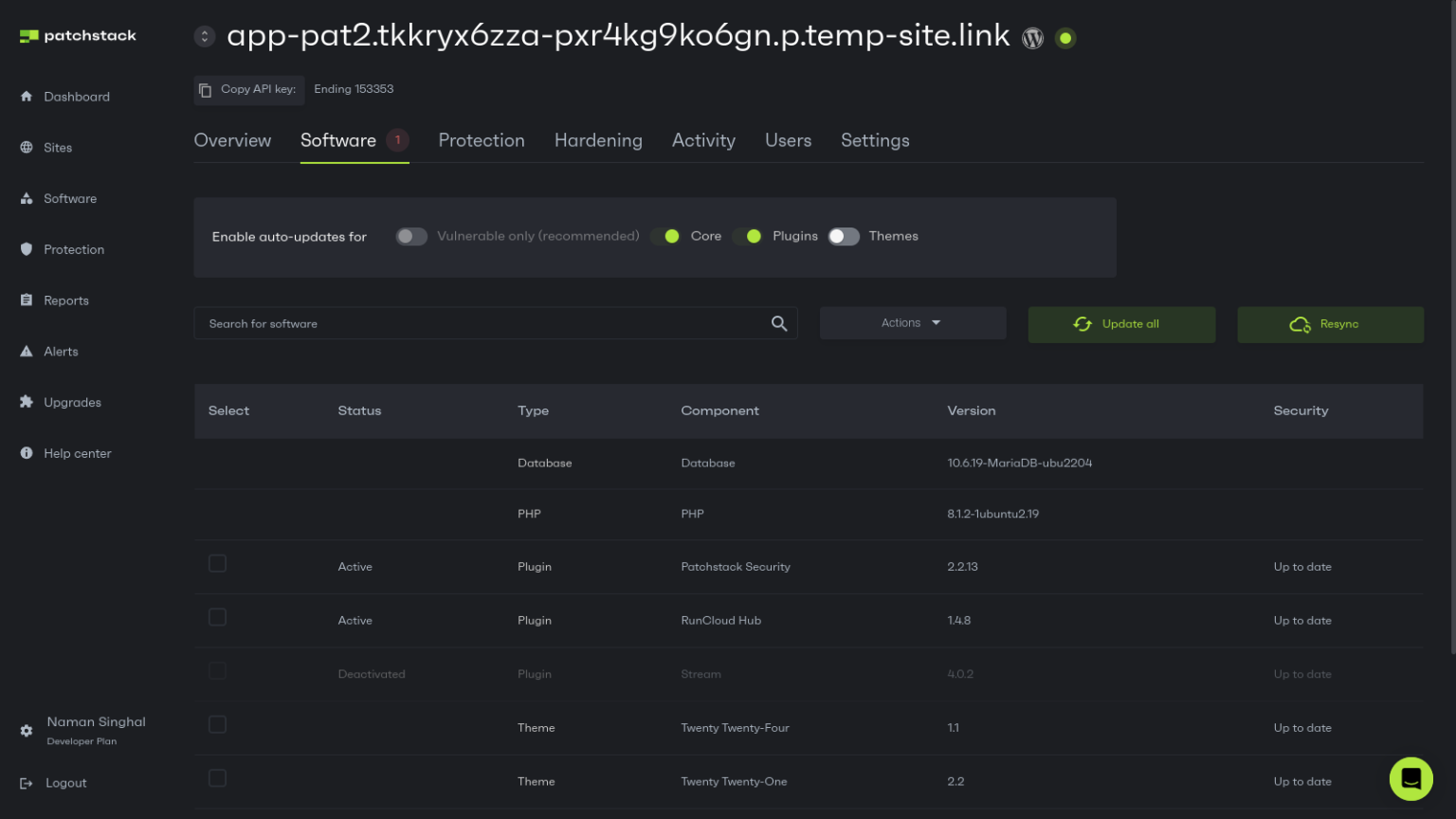Open the WordPress icon next to site name
This screenshot has height=819, width=1456.
[1032, 38]
